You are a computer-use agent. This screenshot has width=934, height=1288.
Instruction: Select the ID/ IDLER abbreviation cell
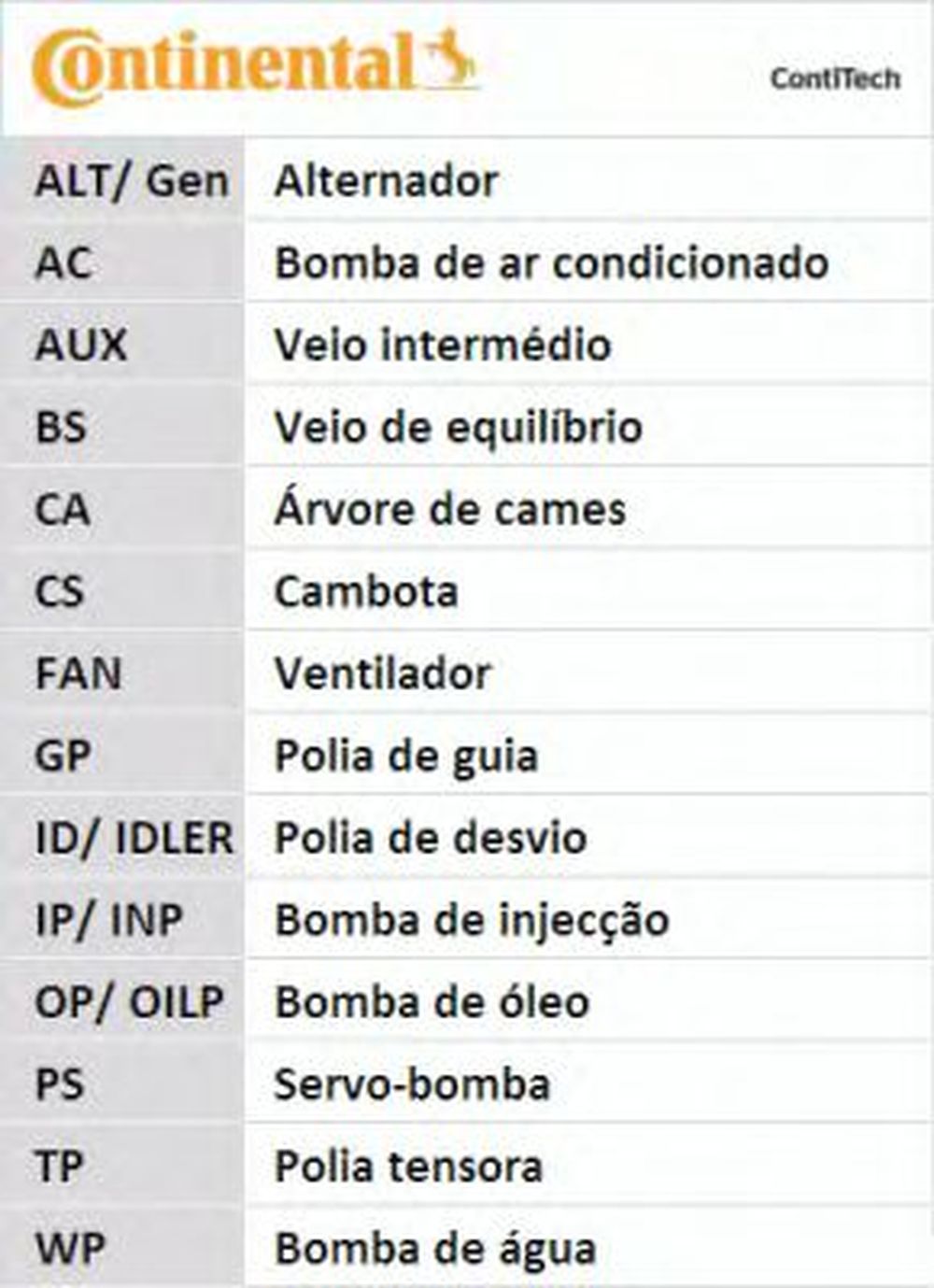tap(134, 839)
